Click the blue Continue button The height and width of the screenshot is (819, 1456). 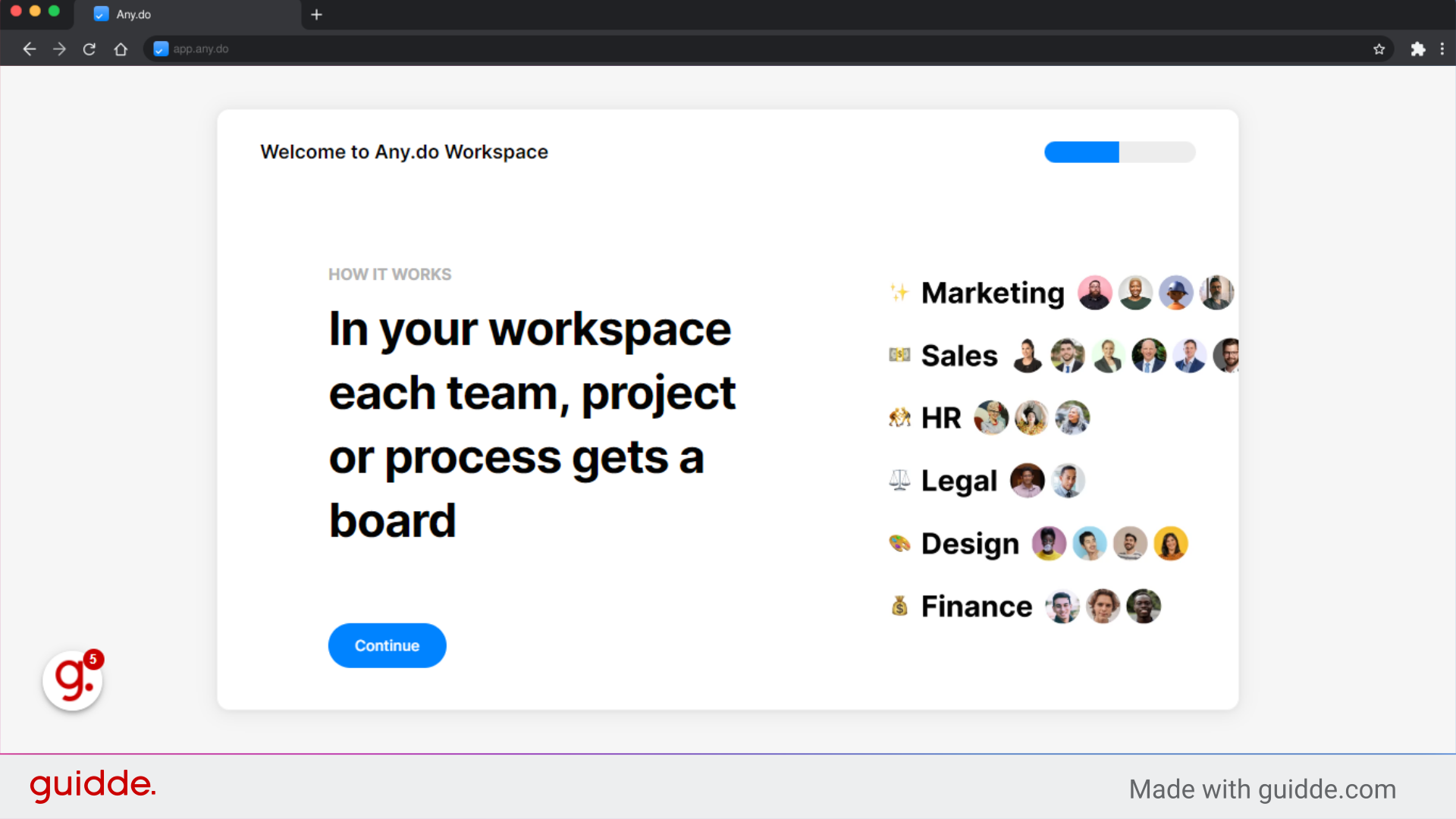tap(387, 645)
